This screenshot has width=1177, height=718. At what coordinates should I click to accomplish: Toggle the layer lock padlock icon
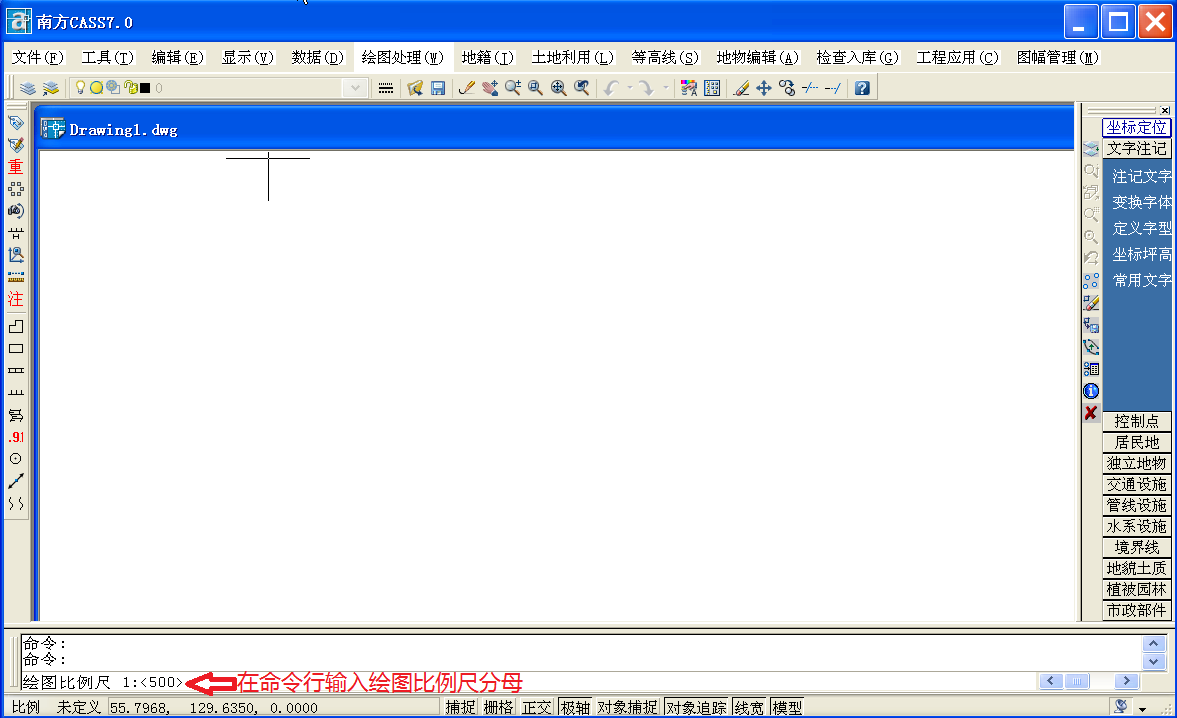131,87
